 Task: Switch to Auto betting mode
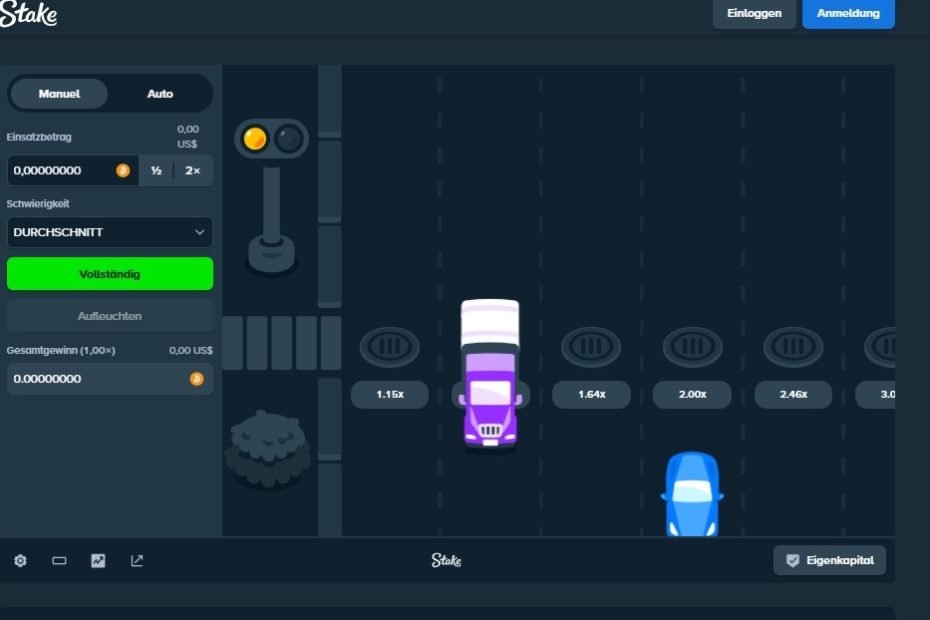click(160, 94)
